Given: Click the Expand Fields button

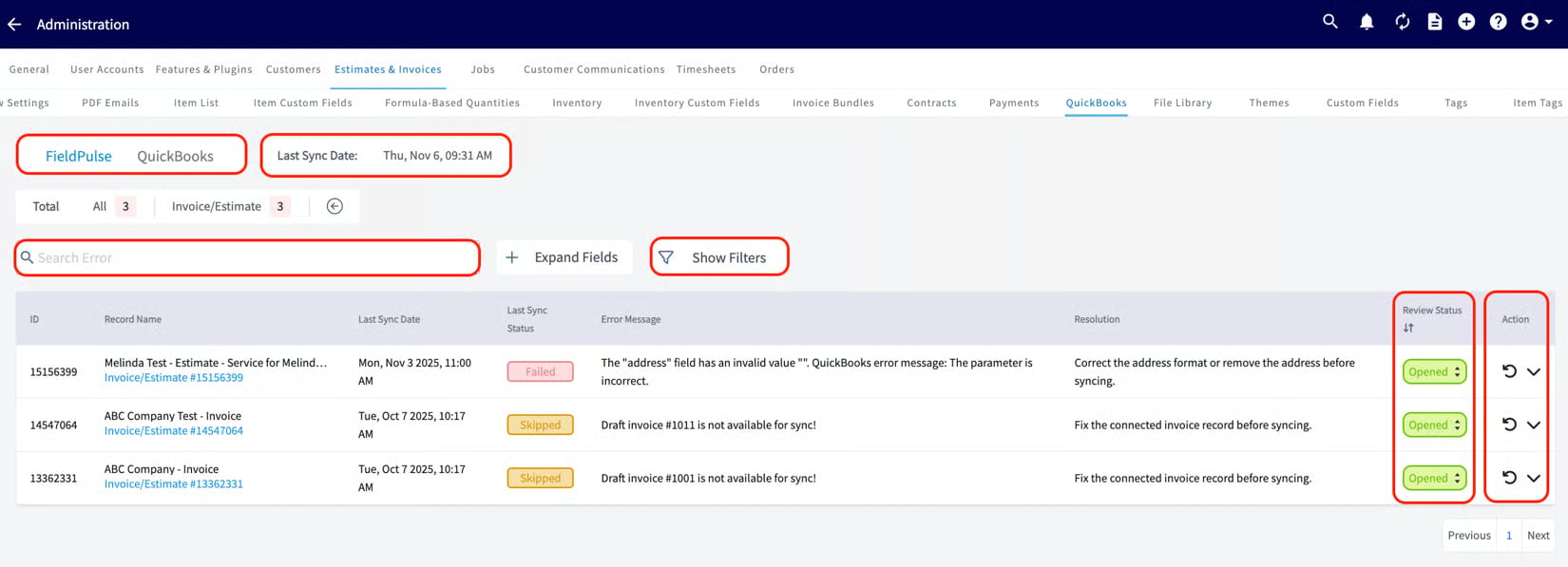Looking at the screenshot, I should [x=564, y=257].
